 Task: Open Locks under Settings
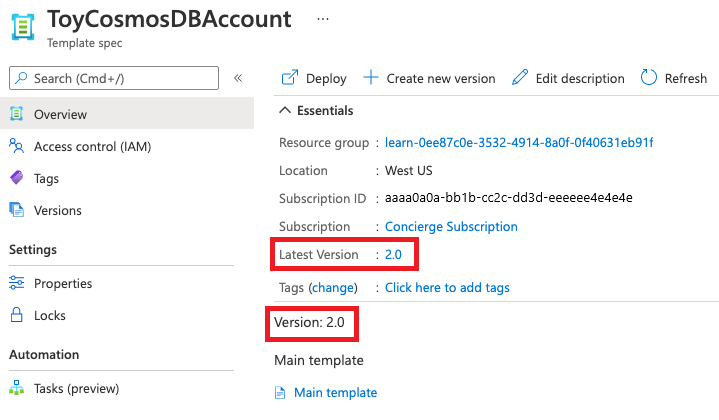50,315
